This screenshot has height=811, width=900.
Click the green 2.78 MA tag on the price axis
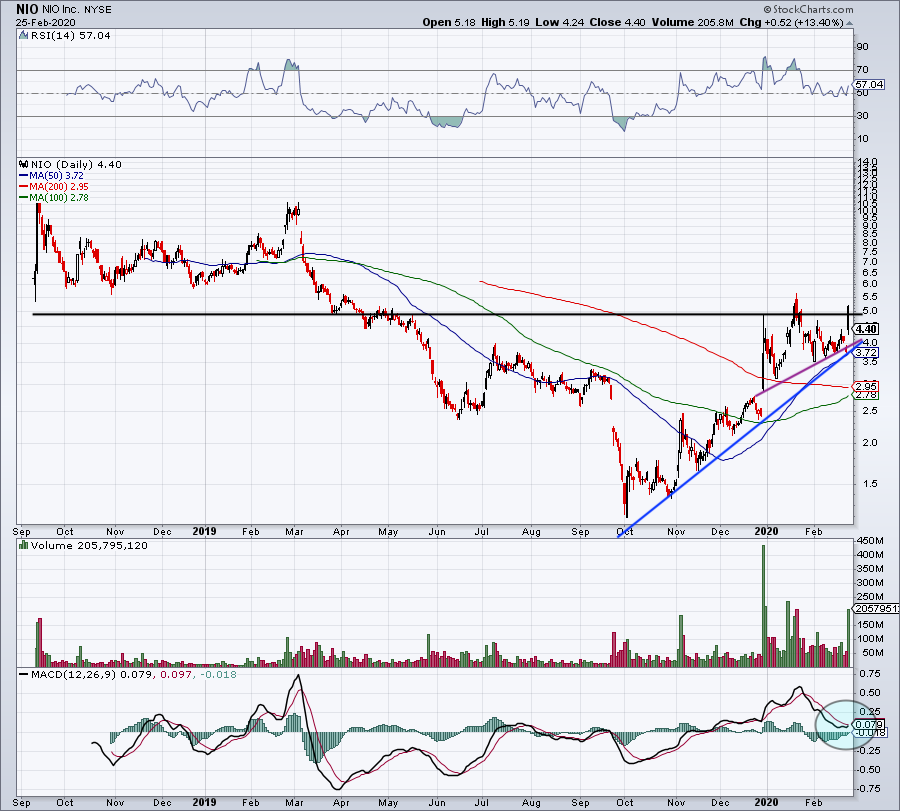(866, 395)
